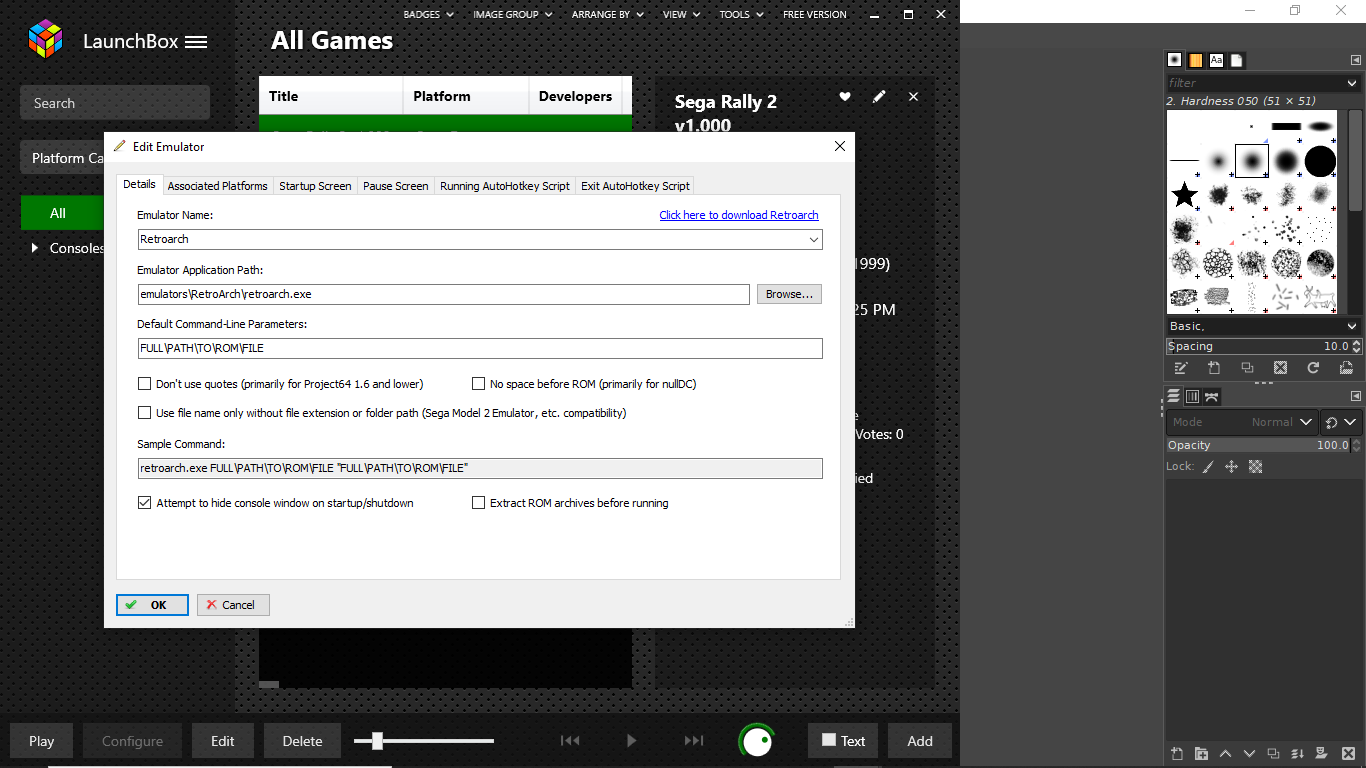The image size is (1366, 768).
Task: Toggle Don't use quotes checkbox
Action: tap(144, 384)
